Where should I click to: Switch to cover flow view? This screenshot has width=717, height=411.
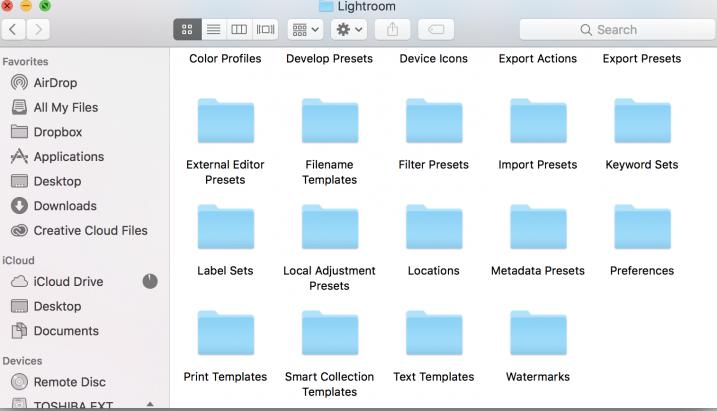[265, 30]
